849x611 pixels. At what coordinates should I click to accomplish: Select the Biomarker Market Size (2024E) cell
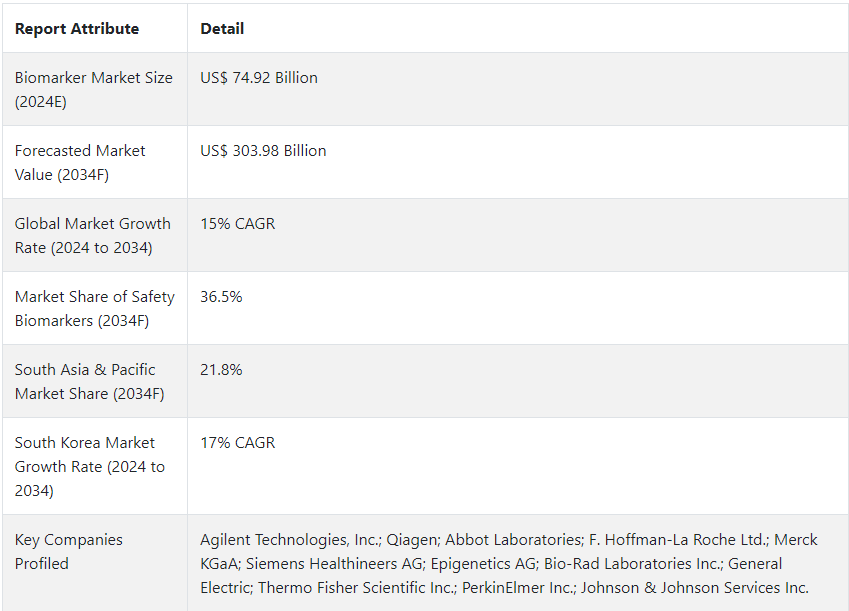click(x=94, y=89)
